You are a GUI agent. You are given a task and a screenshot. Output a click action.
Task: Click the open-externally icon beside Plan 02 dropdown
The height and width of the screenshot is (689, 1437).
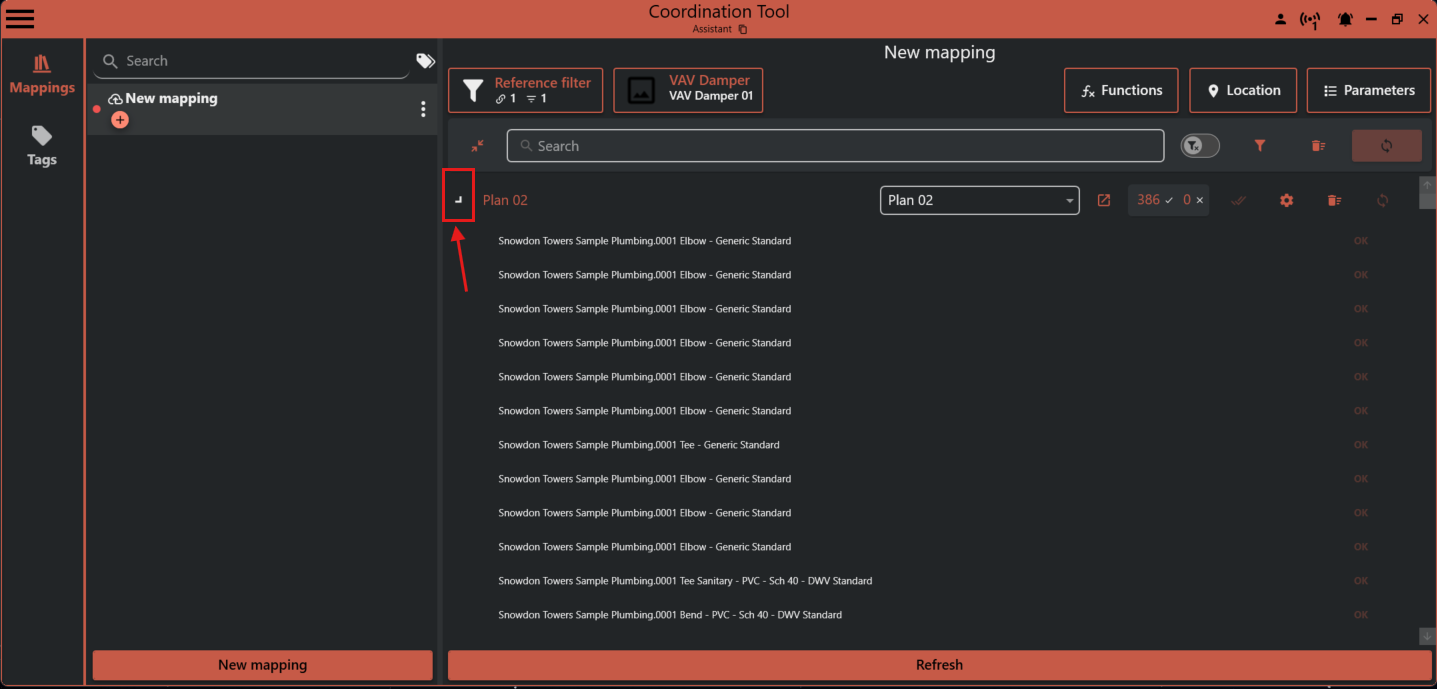1103,200
